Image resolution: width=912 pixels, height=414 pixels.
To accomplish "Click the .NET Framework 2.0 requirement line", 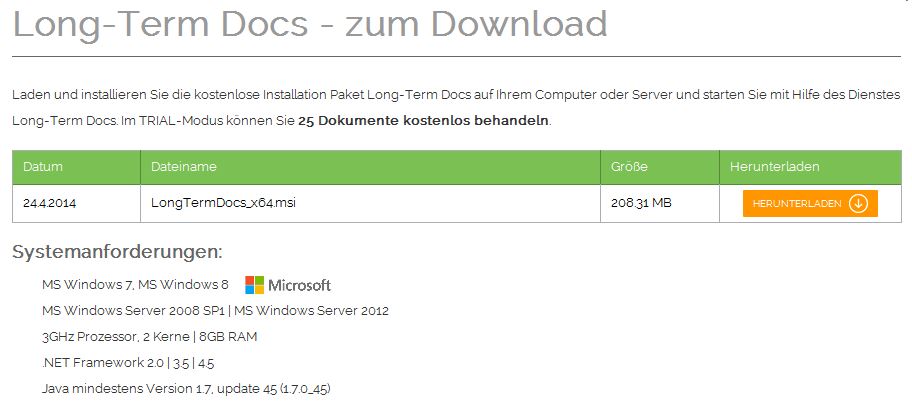I will [x=128, y=363].
